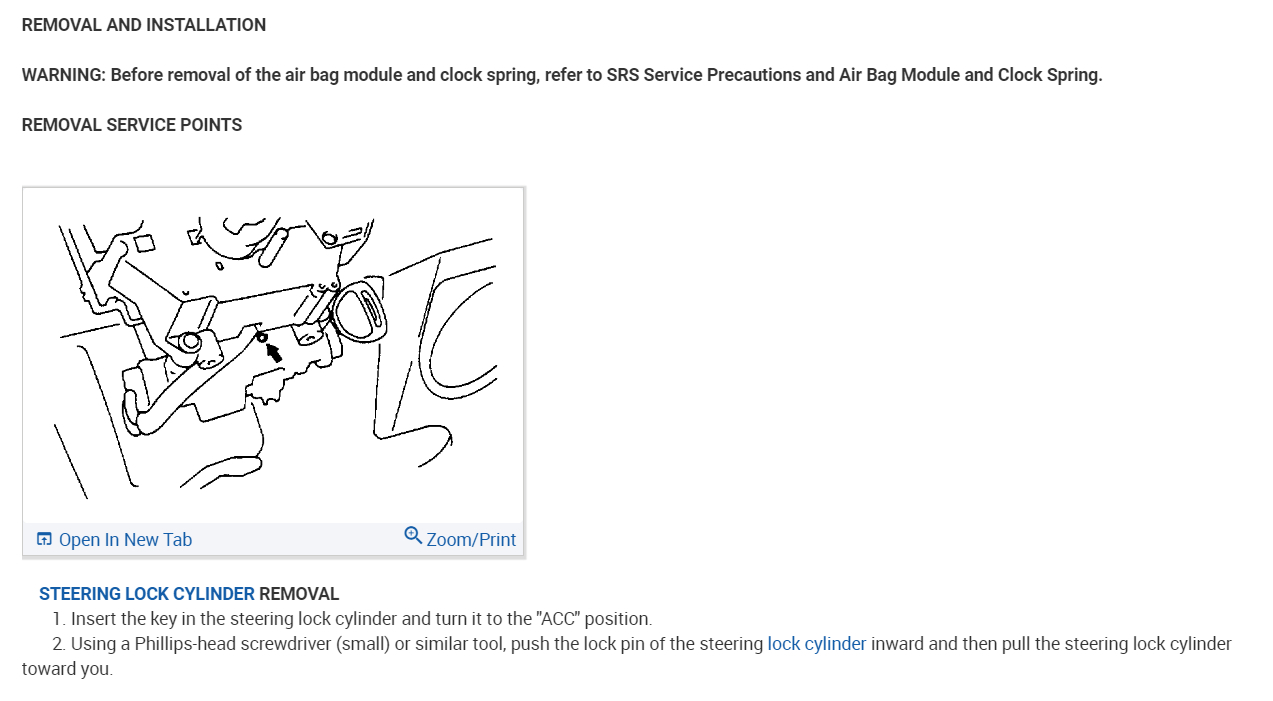This screenshot has width=1273, height=701.
Task: Click the REMOVAL AND INSTALLATION heading
Action: (144, 25)
